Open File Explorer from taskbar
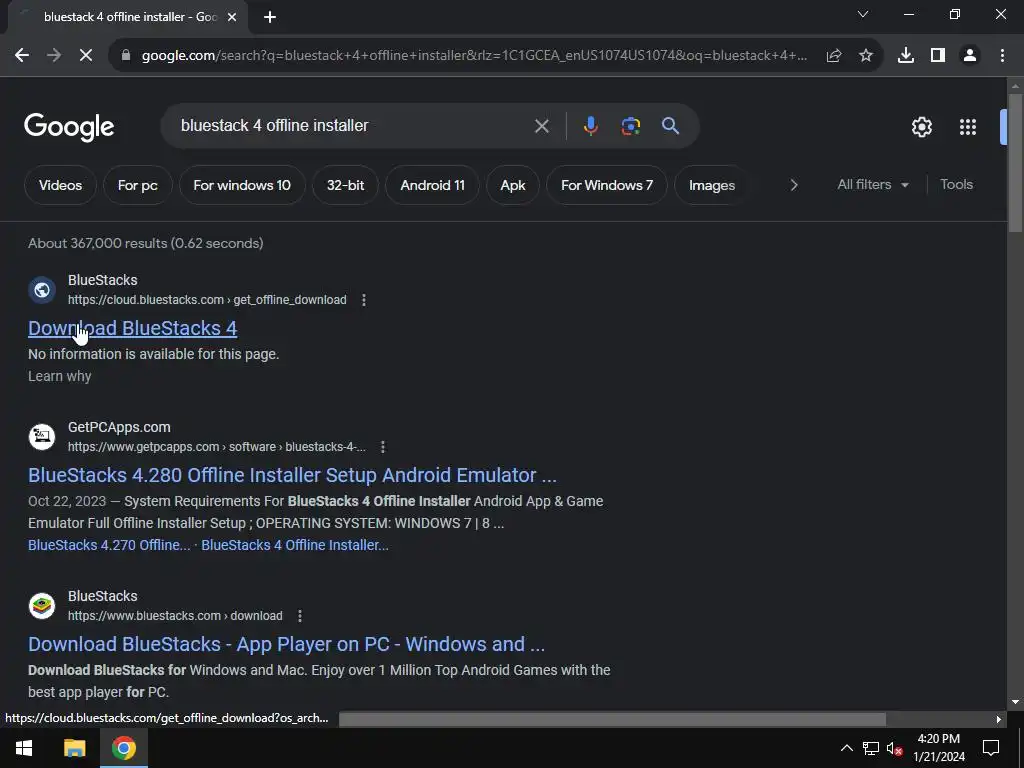The width and height of the screenshot is (1024, 768). pyautogui.click(x=74, y=748)
